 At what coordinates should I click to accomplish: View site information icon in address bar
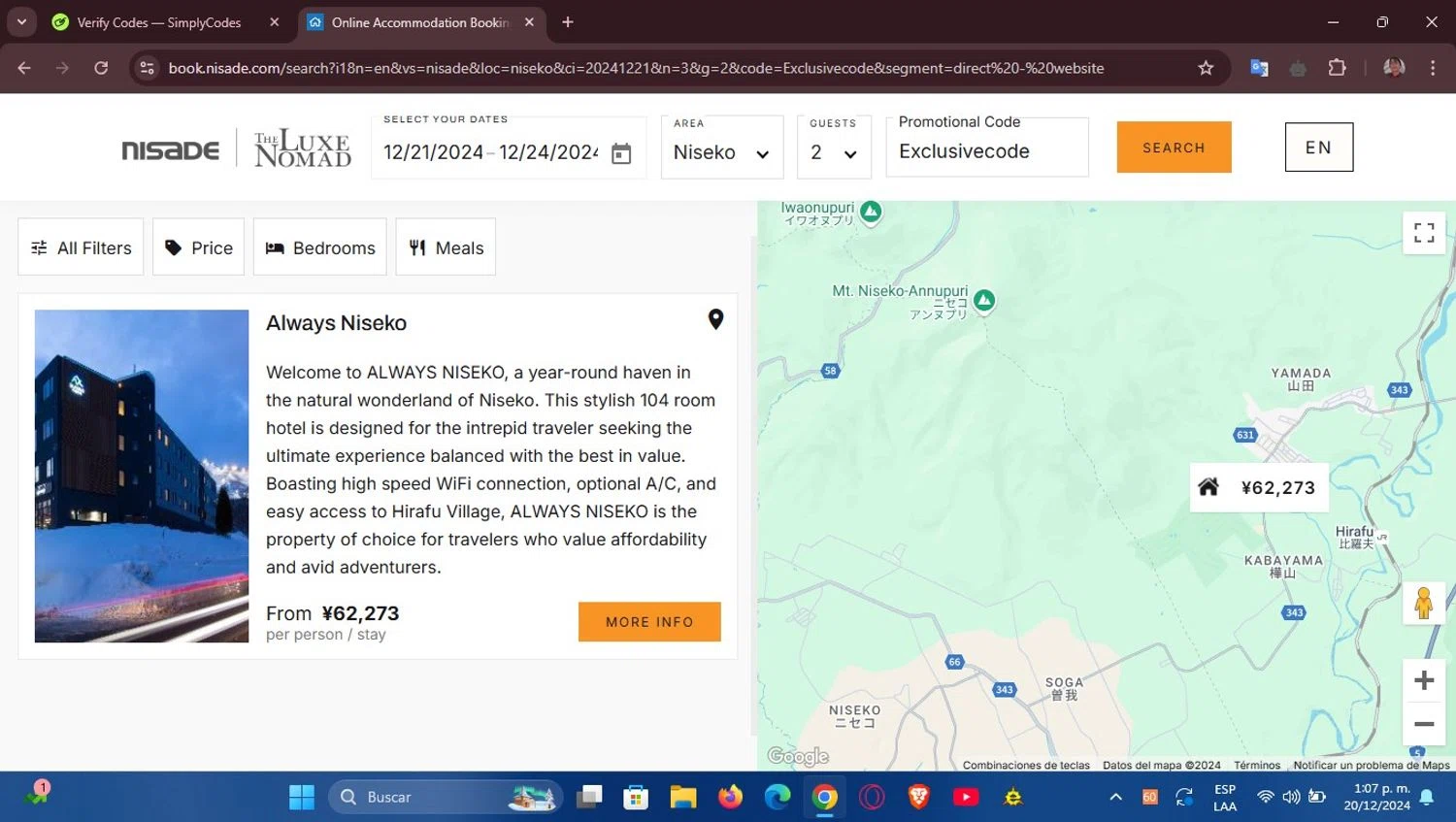148,68
